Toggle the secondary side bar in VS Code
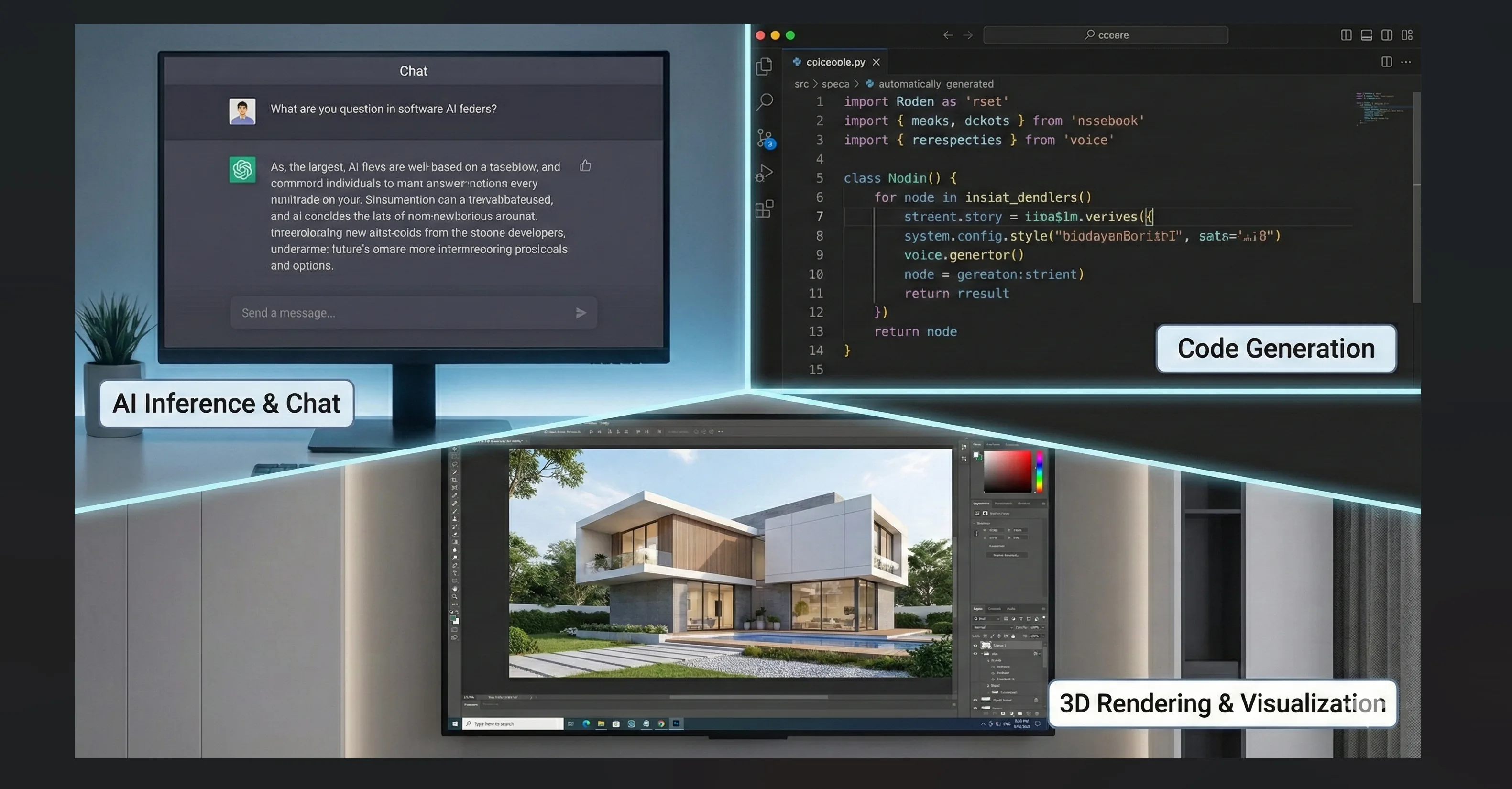The height and width of the screenshot is (789, 1512). [1387, 35]
